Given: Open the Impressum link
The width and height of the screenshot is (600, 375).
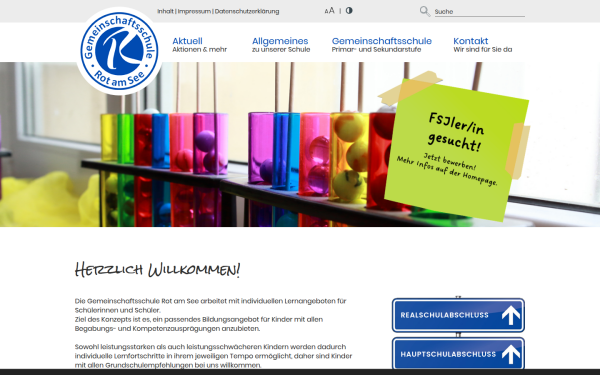Looking at the screenshot, I should (x=194, y=11).
